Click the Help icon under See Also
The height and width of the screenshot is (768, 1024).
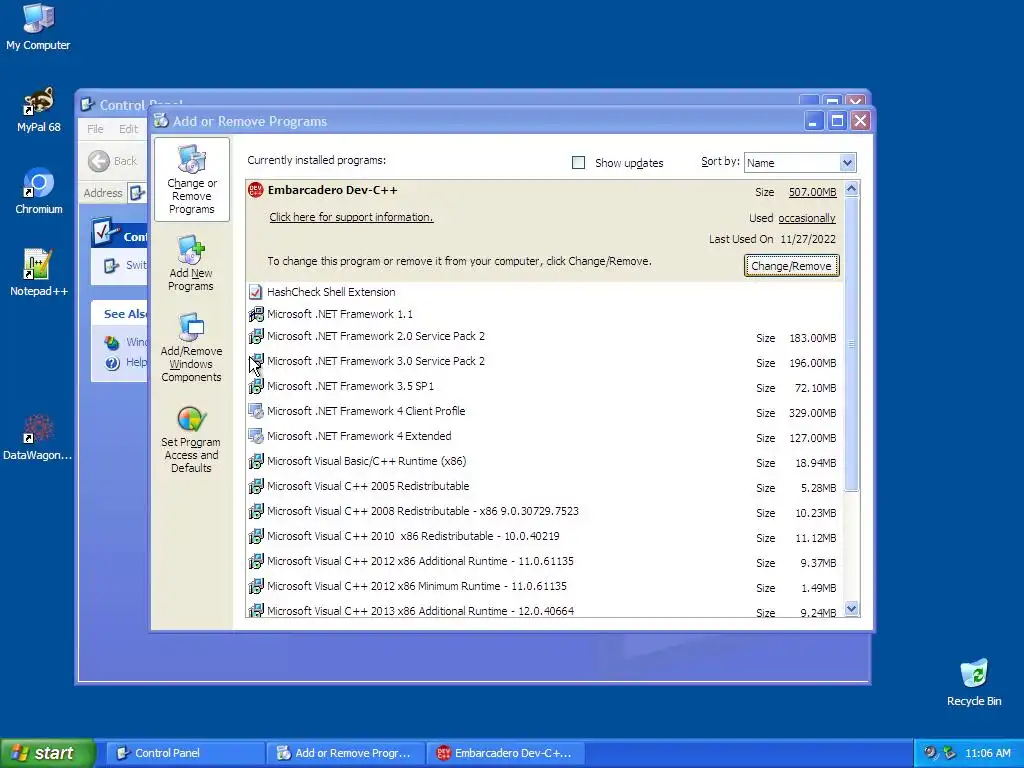112,362
